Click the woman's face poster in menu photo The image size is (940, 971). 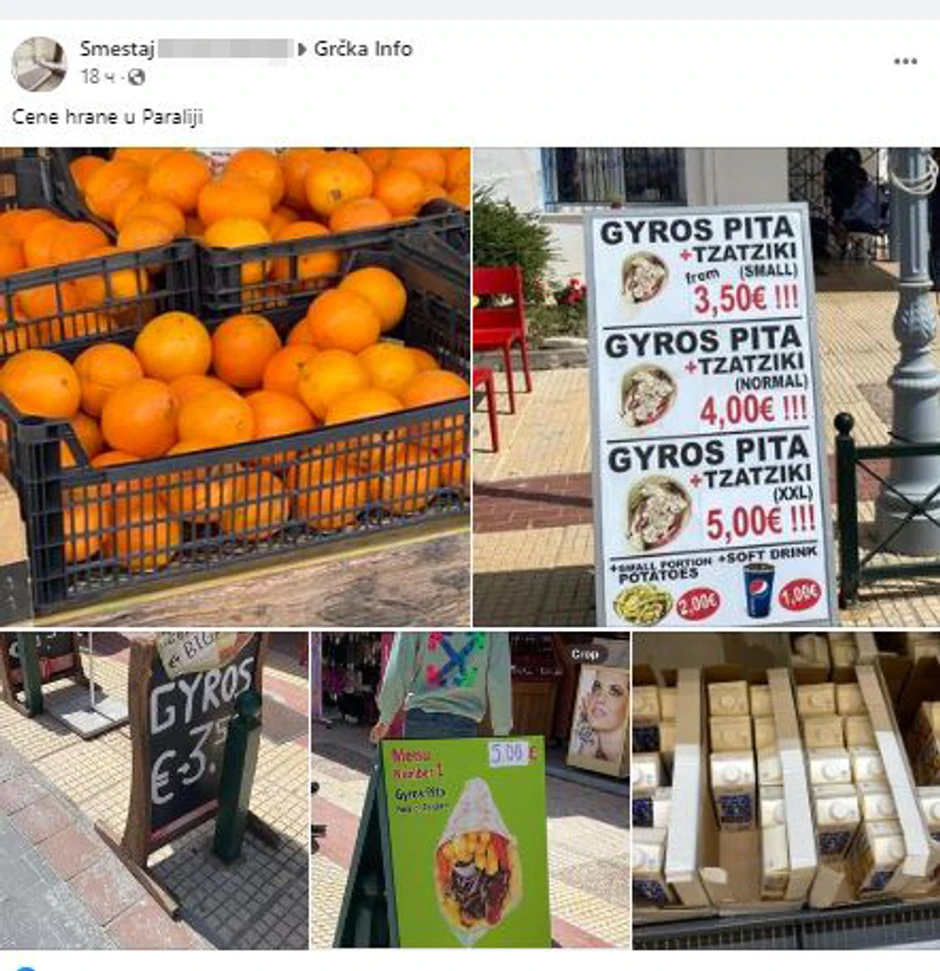click(x=600, y=720)
